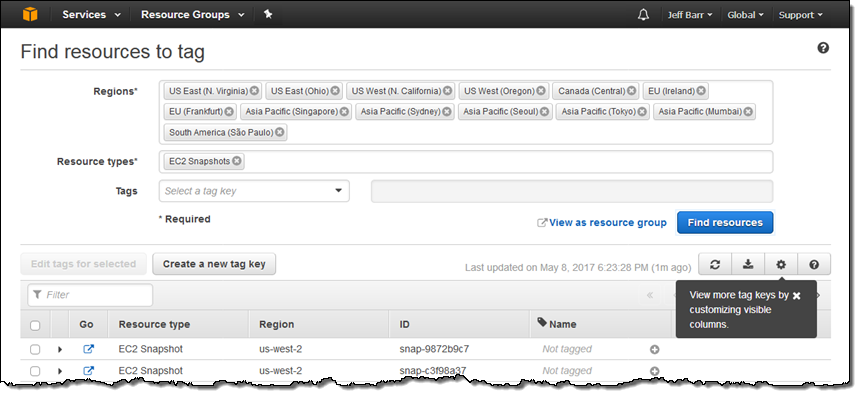This screenshot has height=396, width=860.
Task: Expand the snap-c3f98a37 row details
Action: coord(60,371)
